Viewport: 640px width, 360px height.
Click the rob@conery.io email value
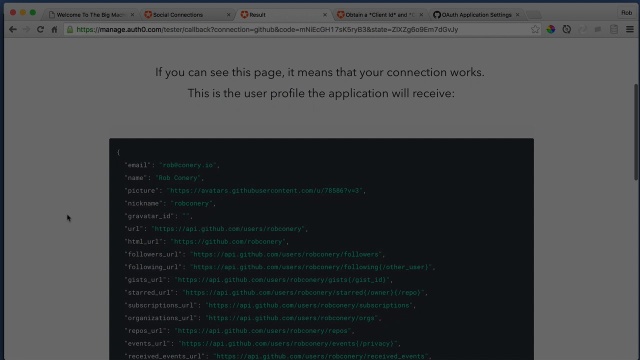pos(188,165)
